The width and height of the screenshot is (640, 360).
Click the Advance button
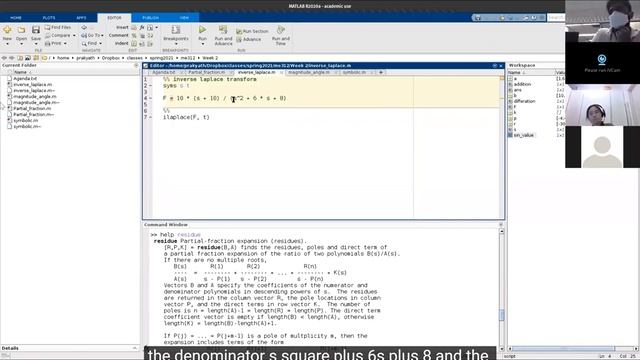click(x=249, y=40)
